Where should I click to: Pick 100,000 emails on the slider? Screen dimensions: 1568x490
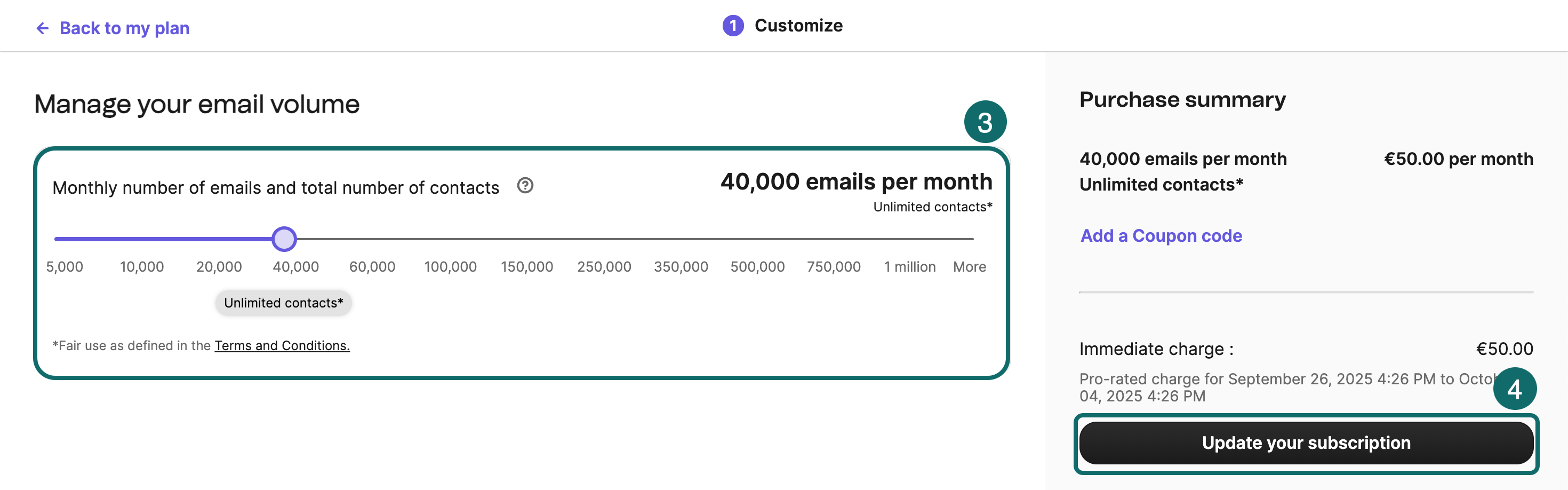[450, 267]
